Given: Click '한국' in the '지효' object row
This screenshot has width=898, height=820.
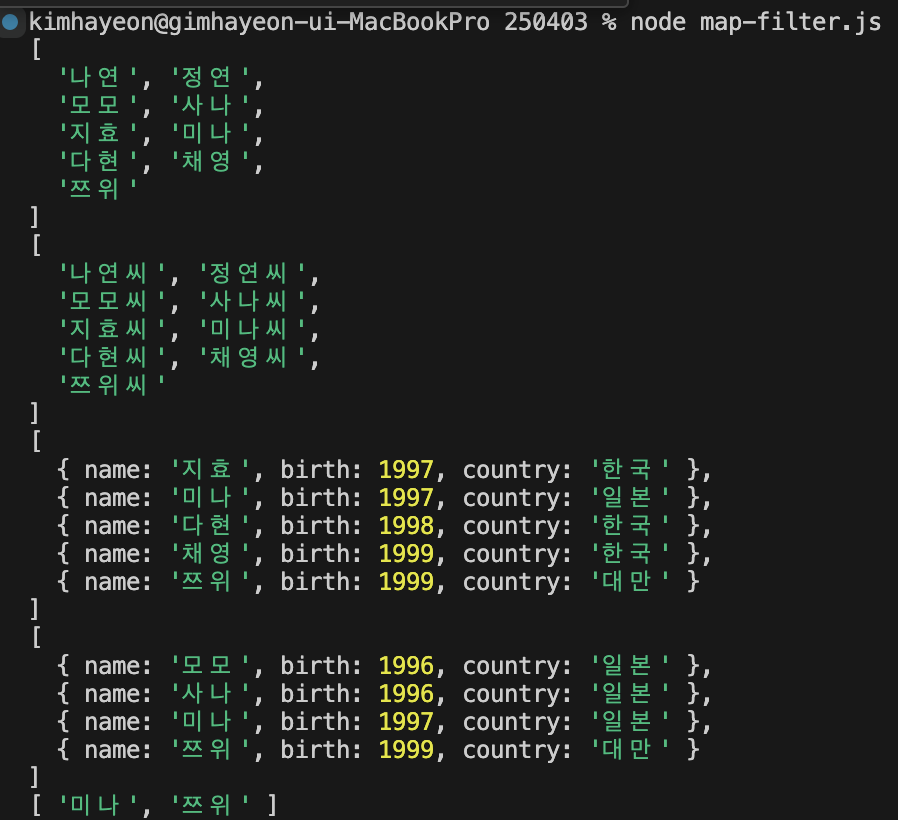Looking at the screenshot, I should [631, 470].
